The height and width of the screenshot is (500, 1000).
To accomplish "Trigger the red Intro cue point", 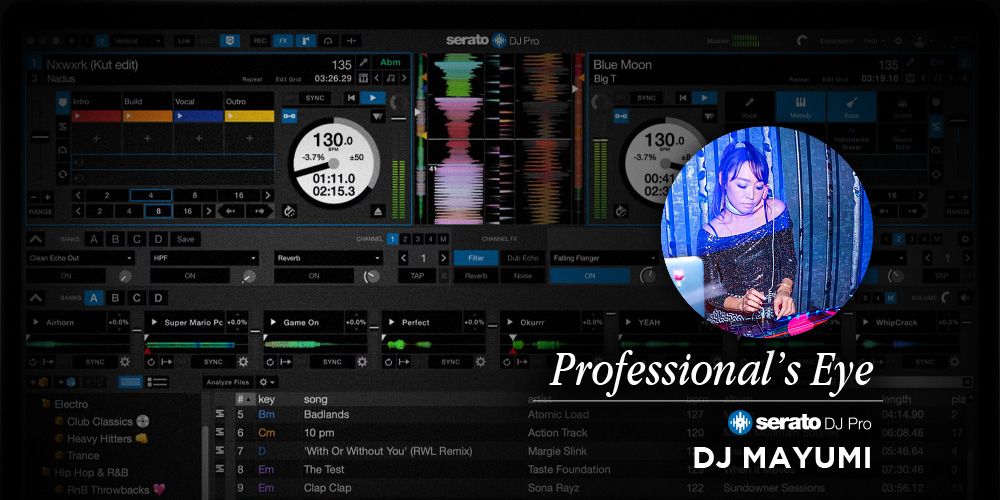I will click(x=96, y=116).
